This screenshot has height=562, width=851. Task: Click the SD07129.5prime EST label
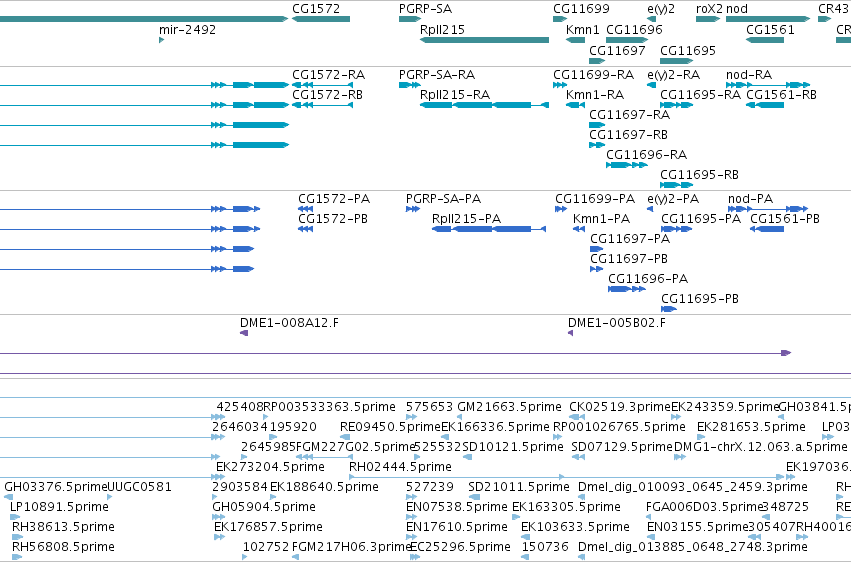(x=622, y=448)
